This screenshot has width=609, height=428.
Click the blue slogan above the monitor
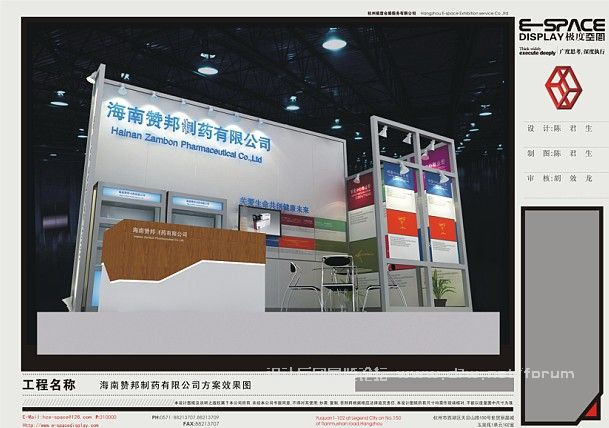[x=274, y=205]
